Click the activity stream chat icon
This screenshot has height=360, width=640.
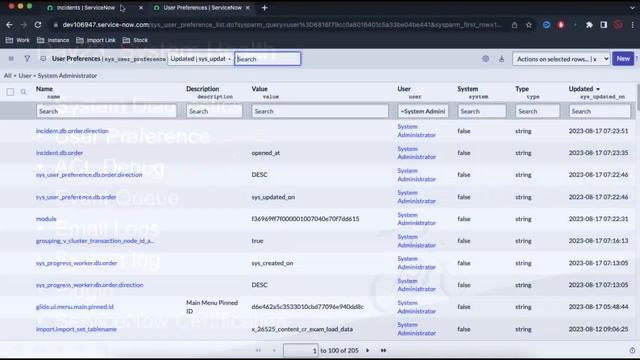pos(43,59)
